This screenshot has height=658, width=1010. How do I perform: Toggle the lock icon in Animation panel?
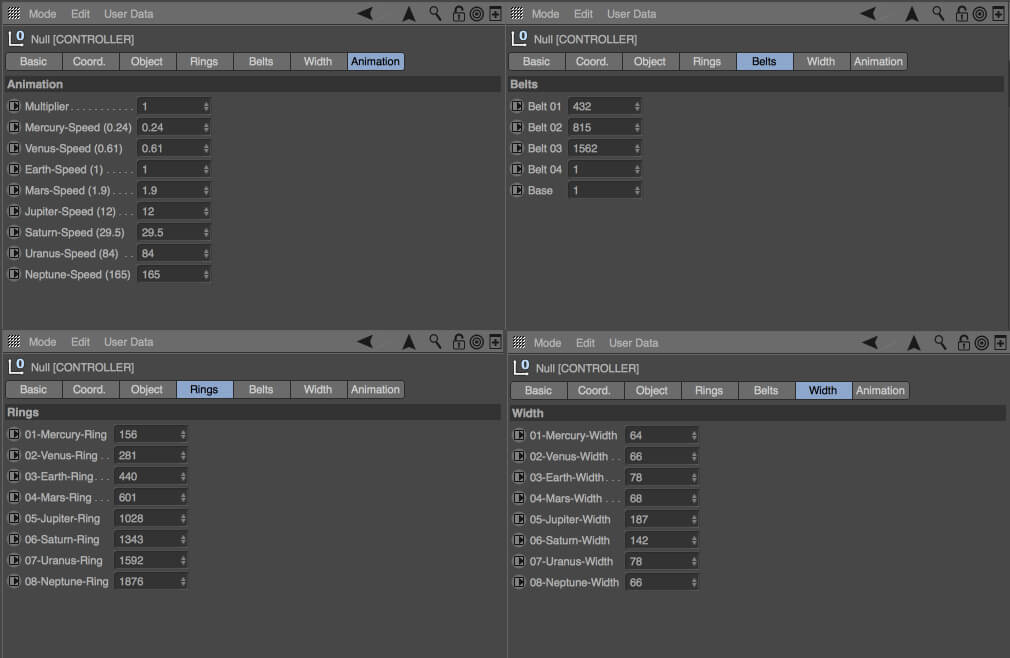pyautogui.click(x=459, y=14)
